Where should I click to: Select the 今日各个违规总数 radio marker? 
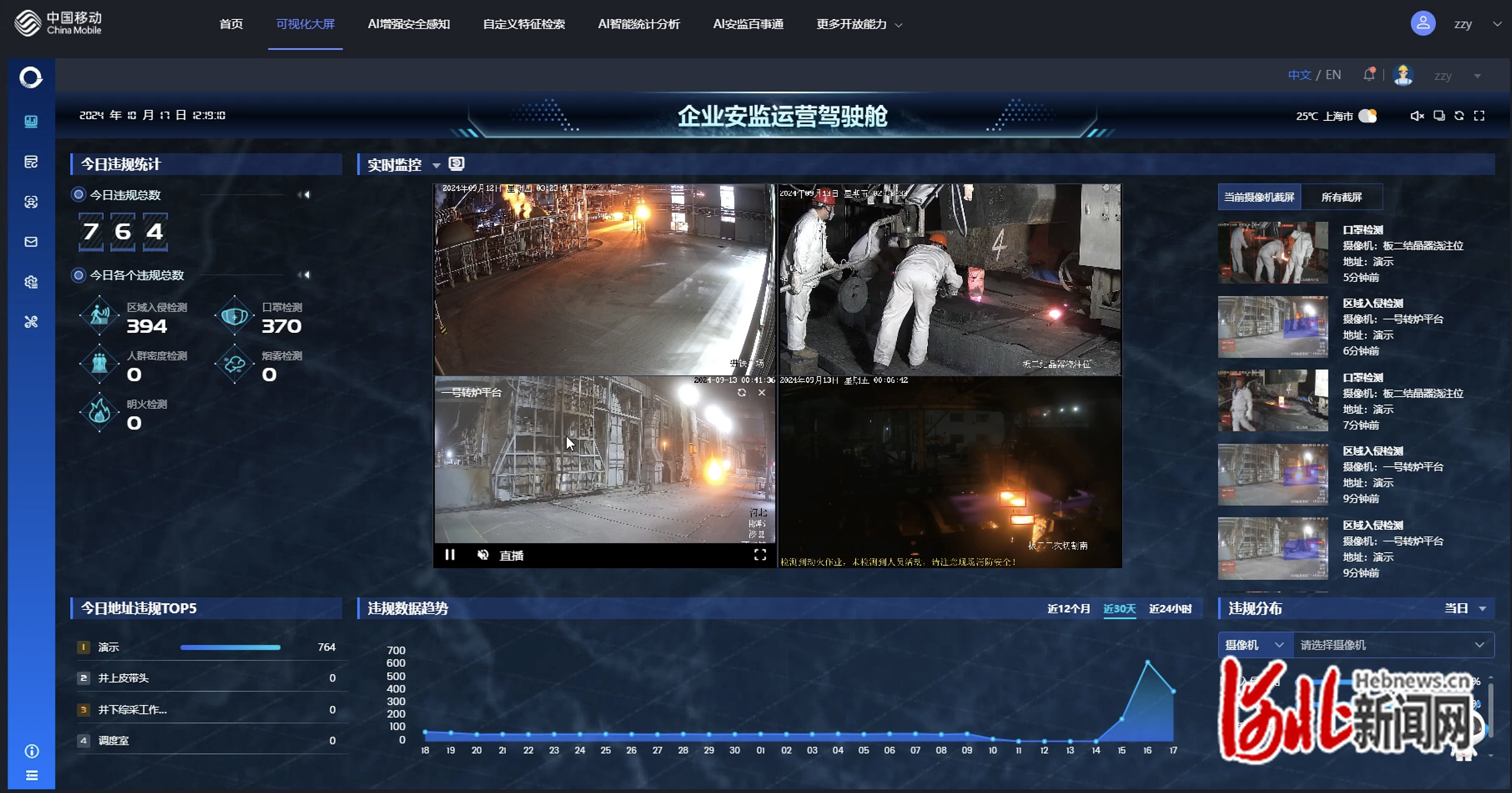click(x=78, y=274)
